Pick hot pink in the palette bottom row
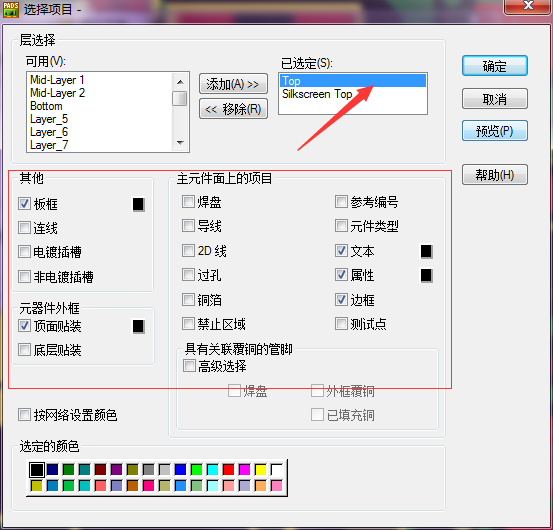This screenshot has width=553, height=530. click(148, 486)
